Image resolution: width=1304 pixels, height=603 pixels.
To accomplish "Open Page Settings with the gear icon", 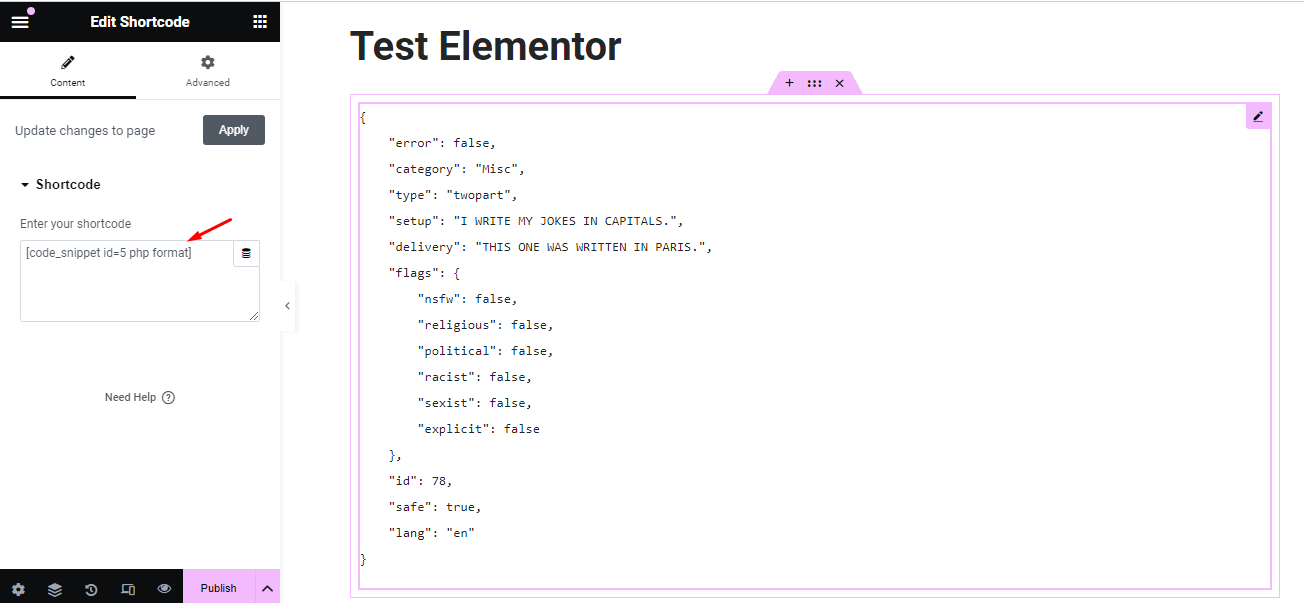I will [17, 588].
